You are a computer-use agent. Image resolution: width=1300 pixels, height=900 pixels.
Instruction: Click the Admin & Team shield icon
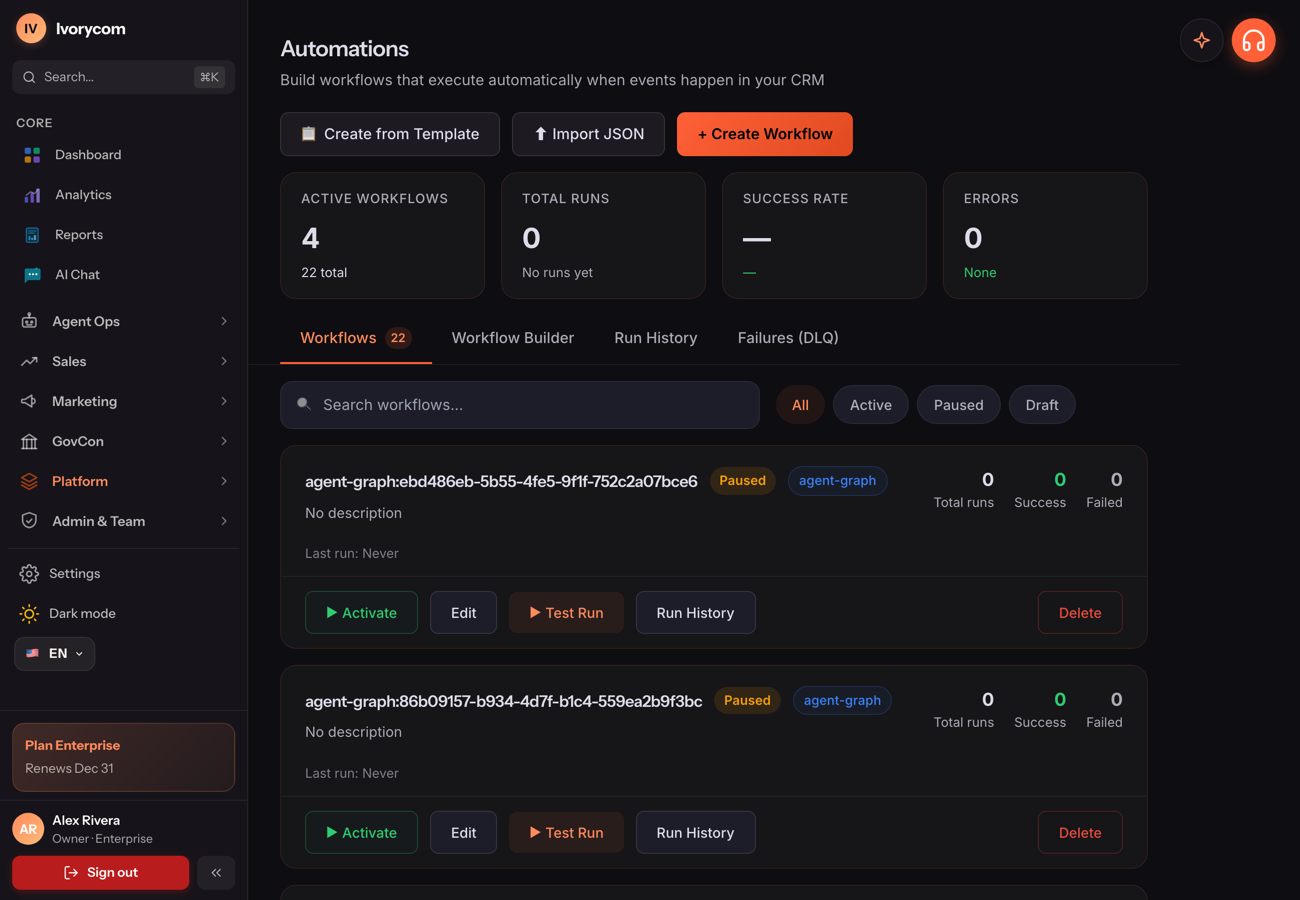click(x=29, y=521)
